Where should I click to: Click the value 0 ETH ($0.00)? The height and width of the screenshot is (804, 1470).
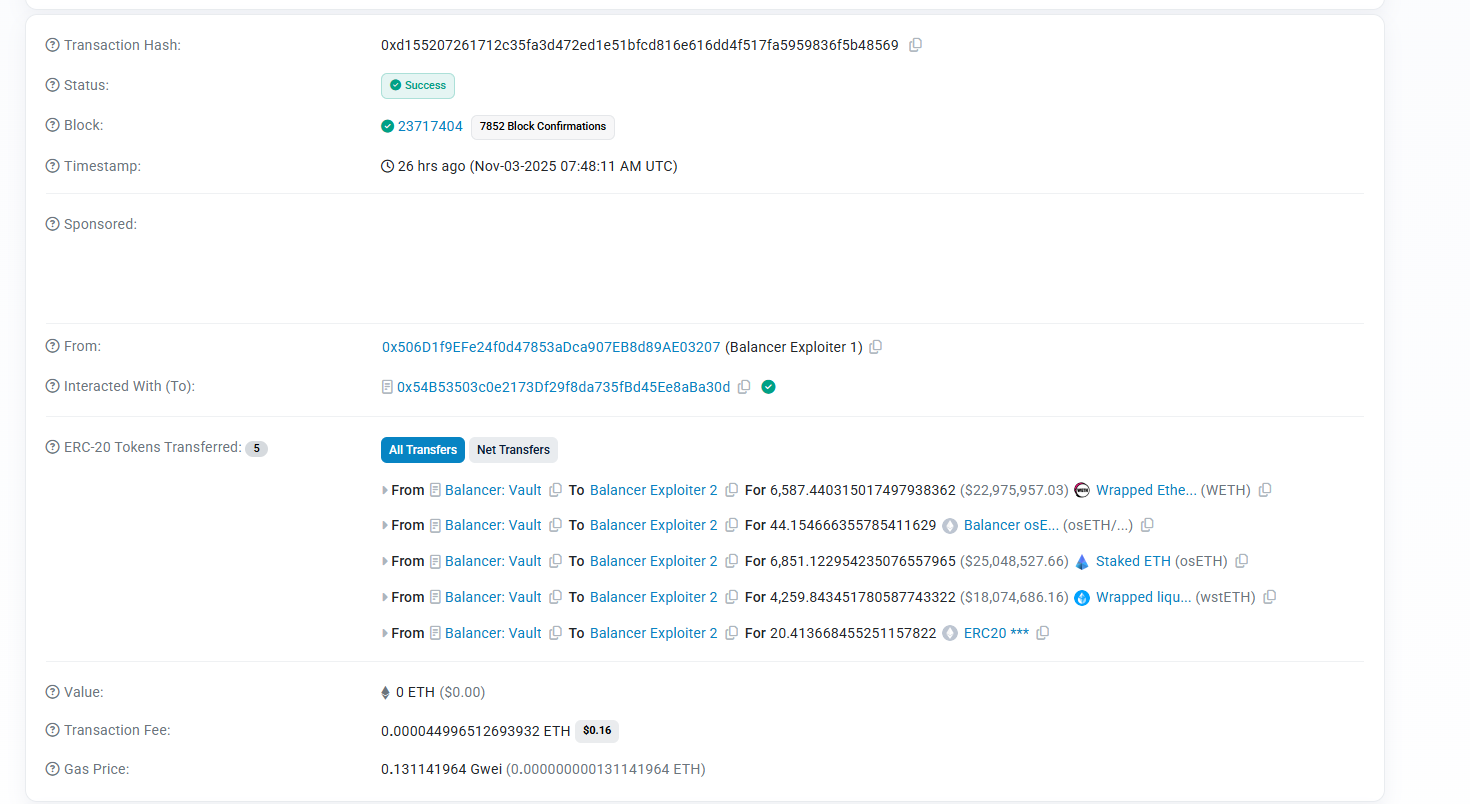[x=440, y=692]
